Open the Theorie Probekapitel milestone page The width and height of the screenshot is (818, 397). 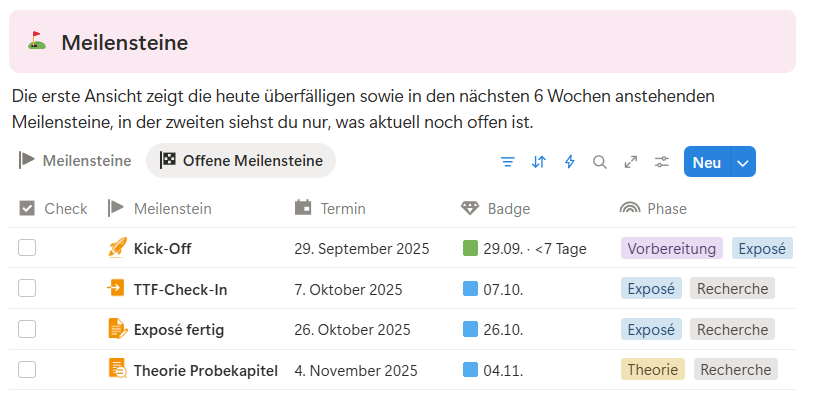tap(206, 370)
